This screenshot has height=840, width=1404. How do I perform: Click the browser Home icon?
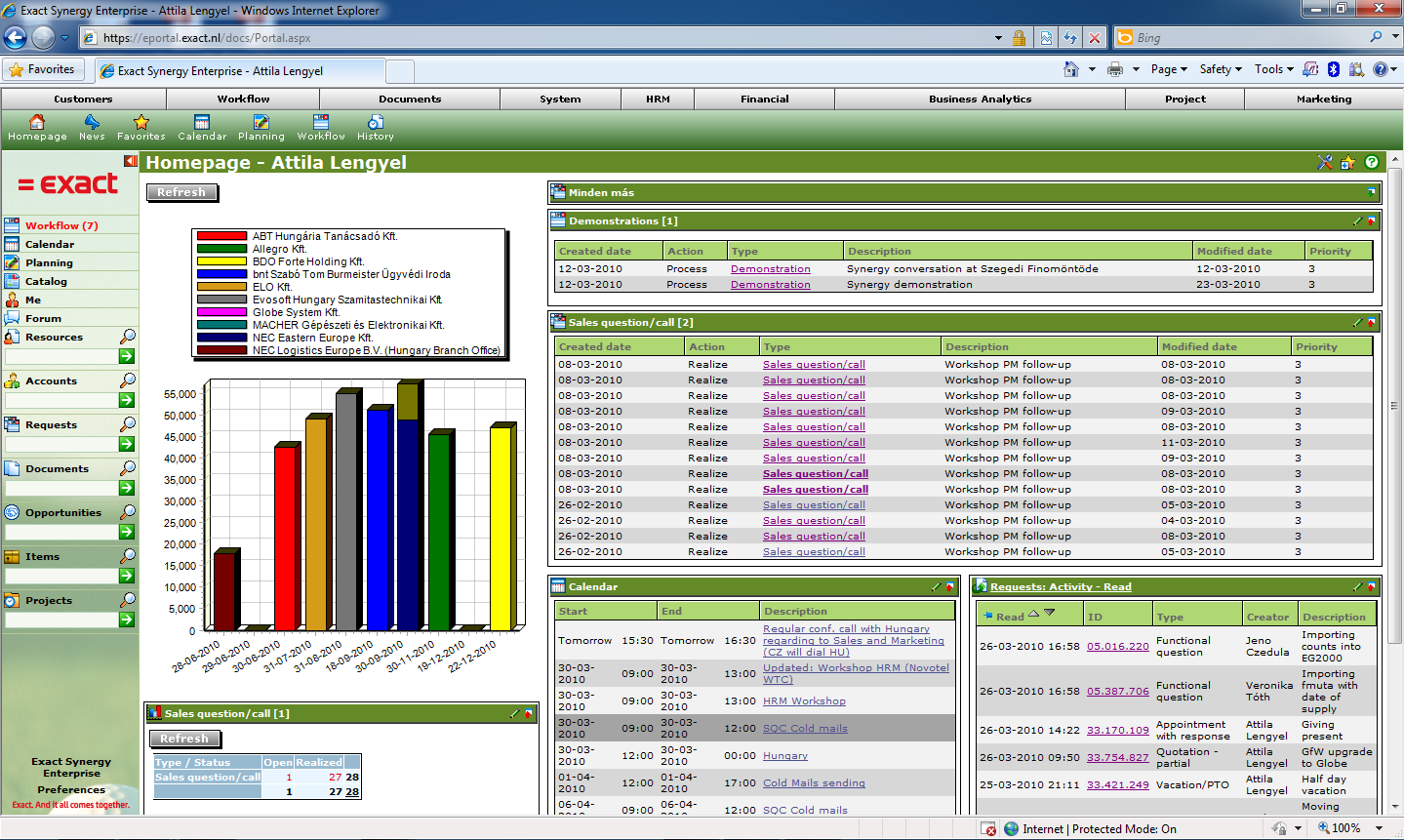tap(1071, 69)
